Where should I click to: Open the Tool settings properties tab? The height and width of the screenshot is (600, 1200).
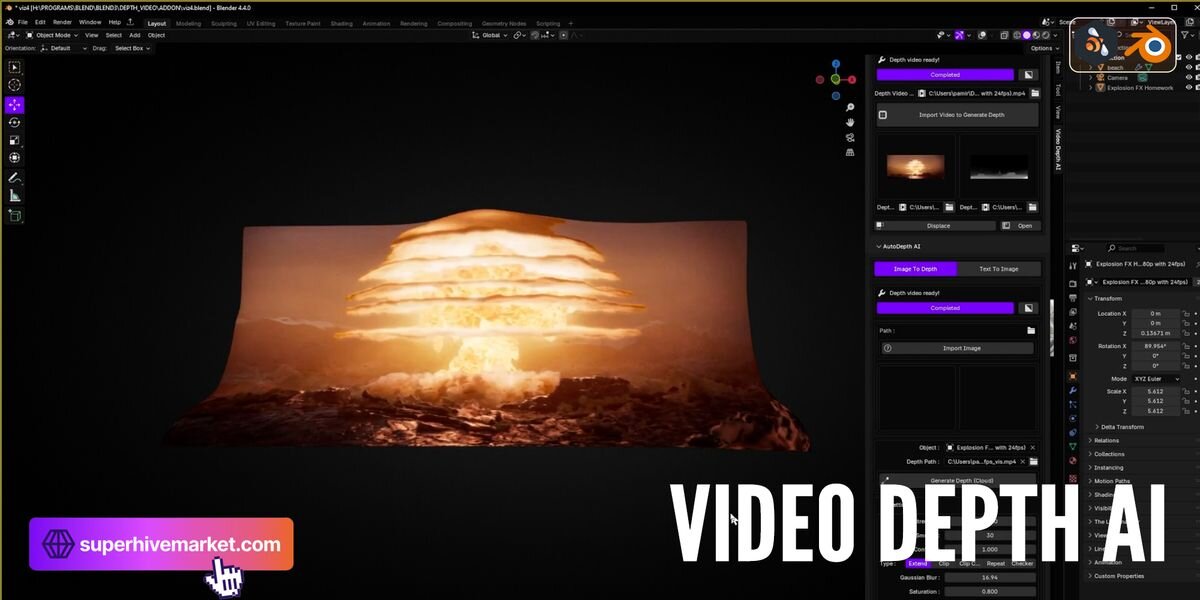point(1073,266)
